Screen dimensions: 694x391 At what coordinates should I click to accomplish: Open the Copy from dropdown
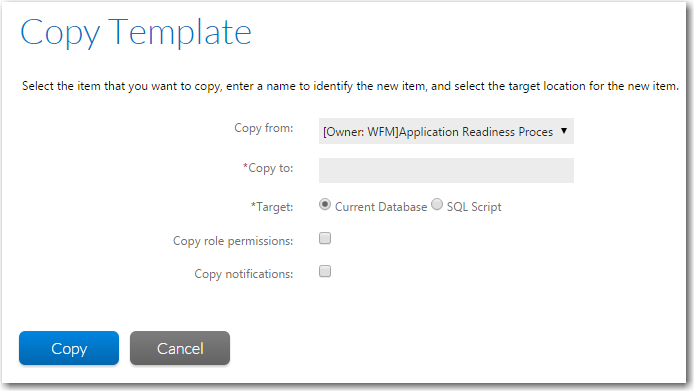pos(446,131)
